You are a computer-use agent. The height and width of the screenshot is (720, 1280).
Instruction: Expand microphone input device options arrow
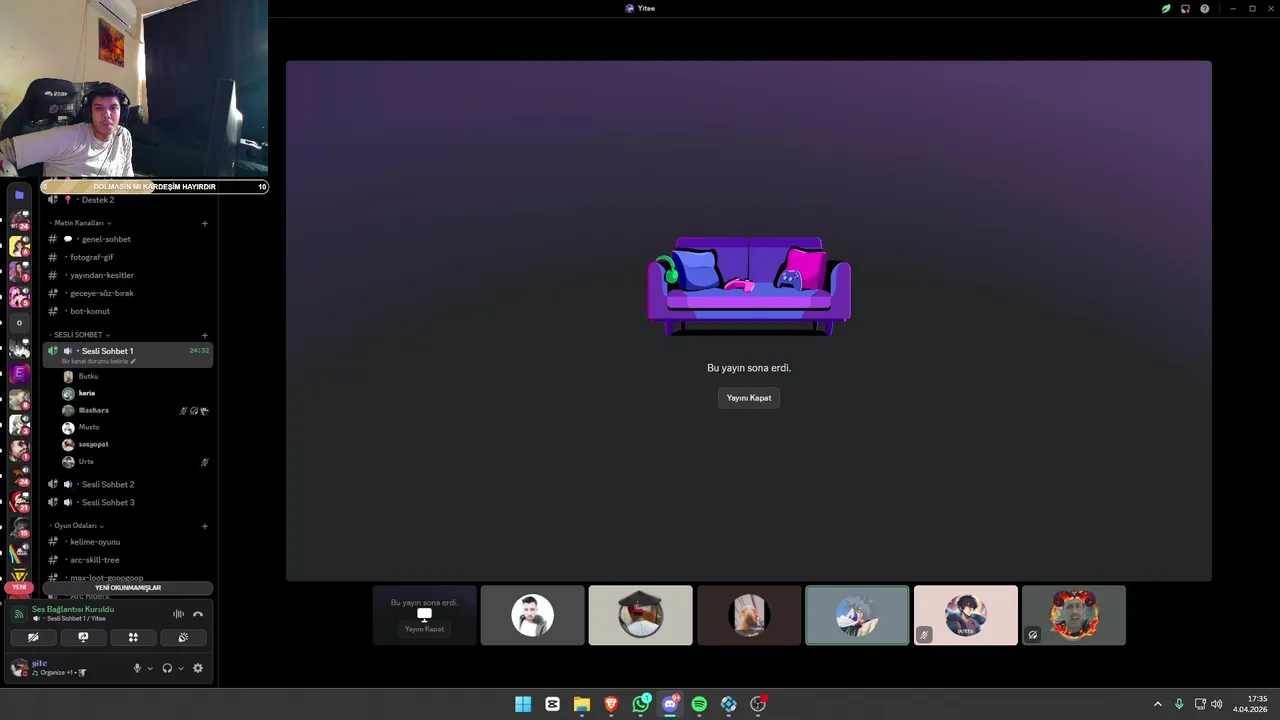pos(150,668)
